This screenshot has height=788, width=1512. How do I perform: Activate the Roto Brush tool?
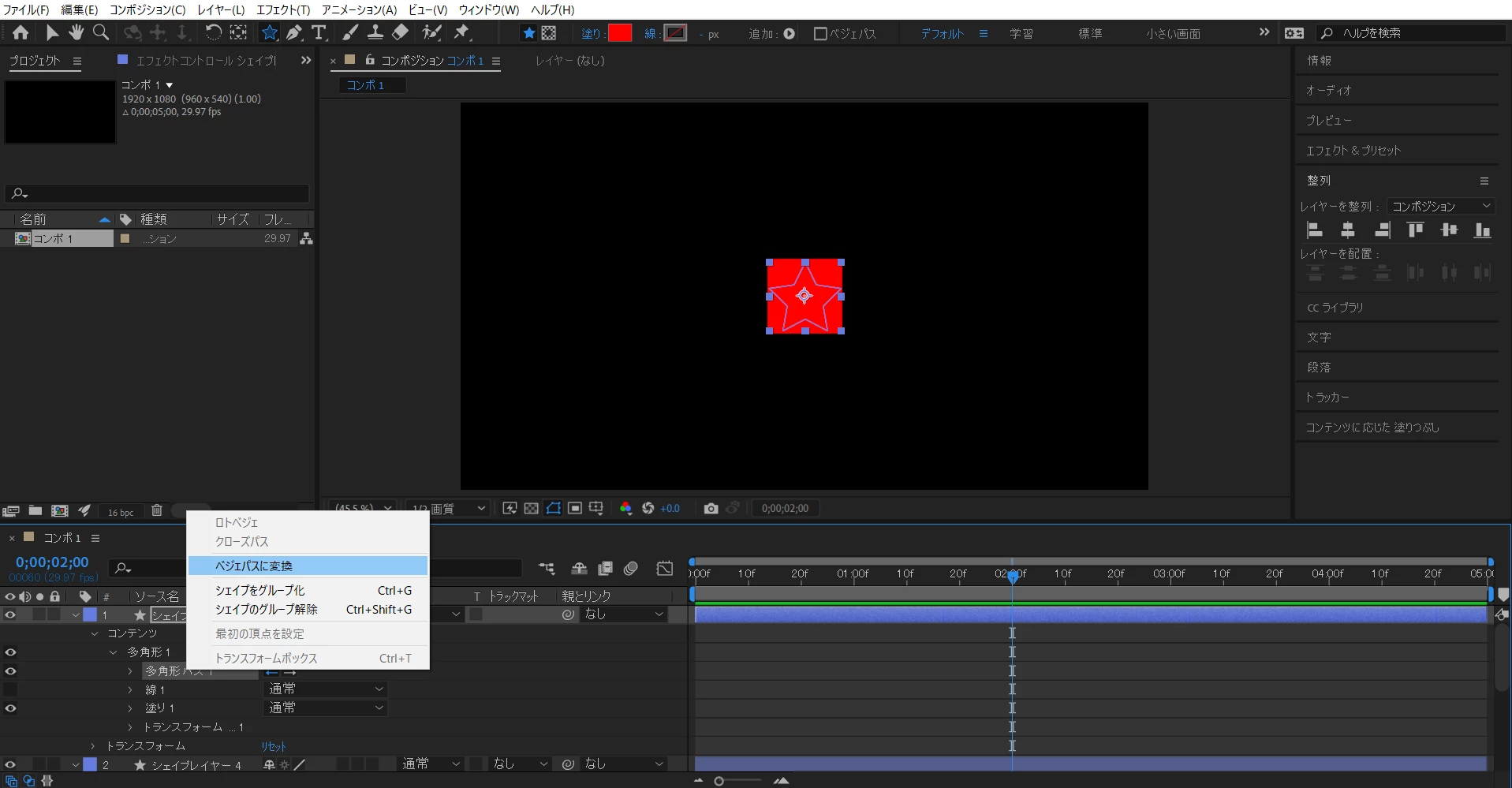pos(431,32)
